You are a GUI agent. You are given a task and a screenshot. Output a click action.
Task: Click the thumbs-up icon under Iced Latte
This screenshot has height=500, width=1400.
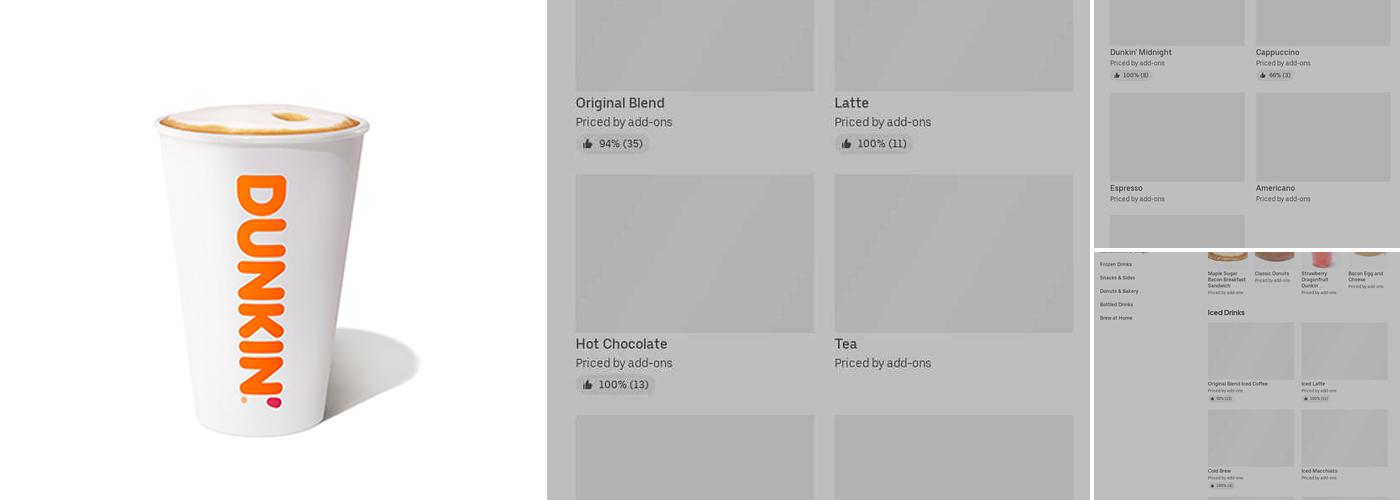pos(1306,398)
